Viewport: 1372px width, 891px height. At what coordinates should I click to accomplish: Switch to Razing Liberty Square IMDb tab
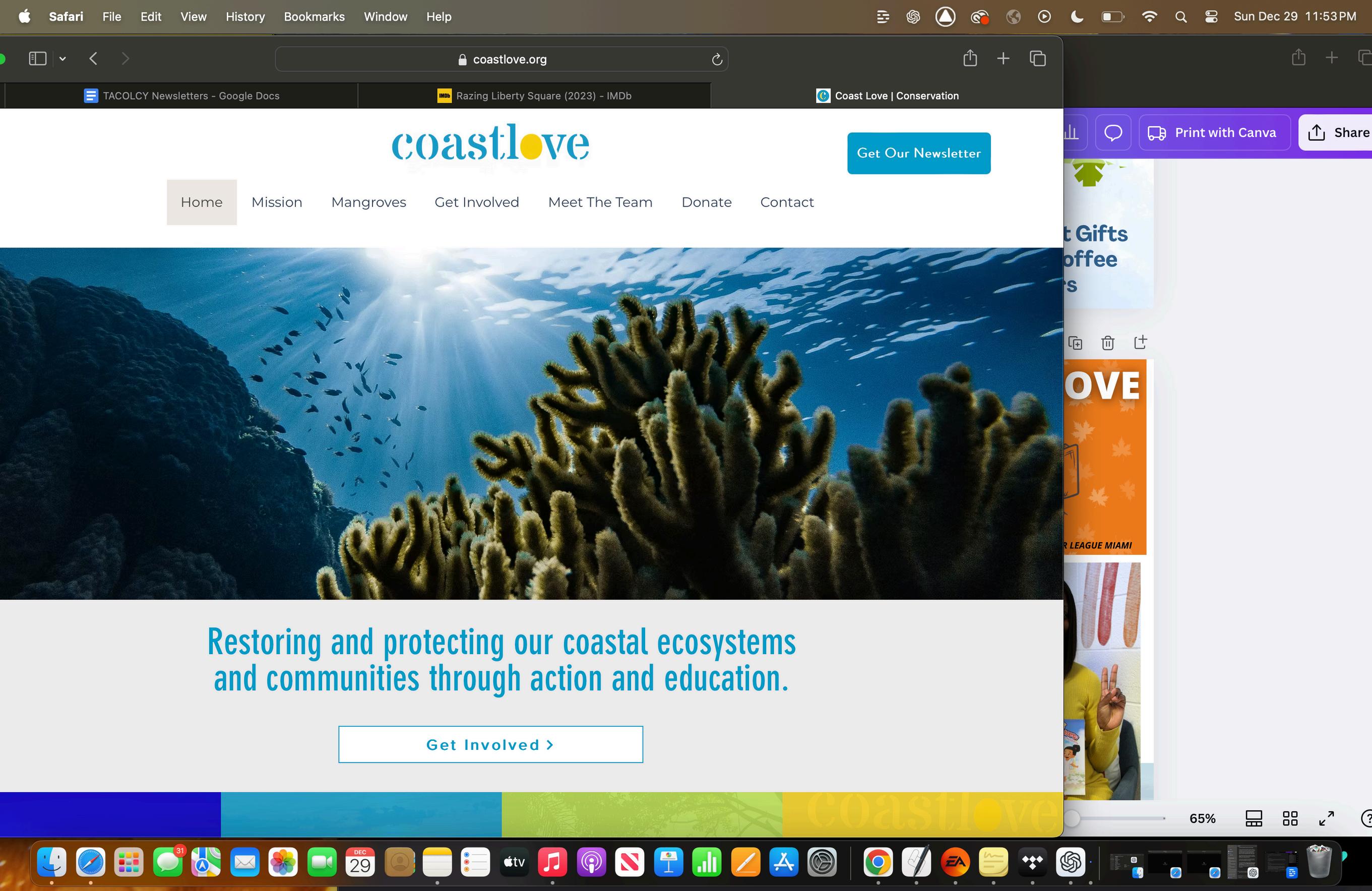point(534,96)
